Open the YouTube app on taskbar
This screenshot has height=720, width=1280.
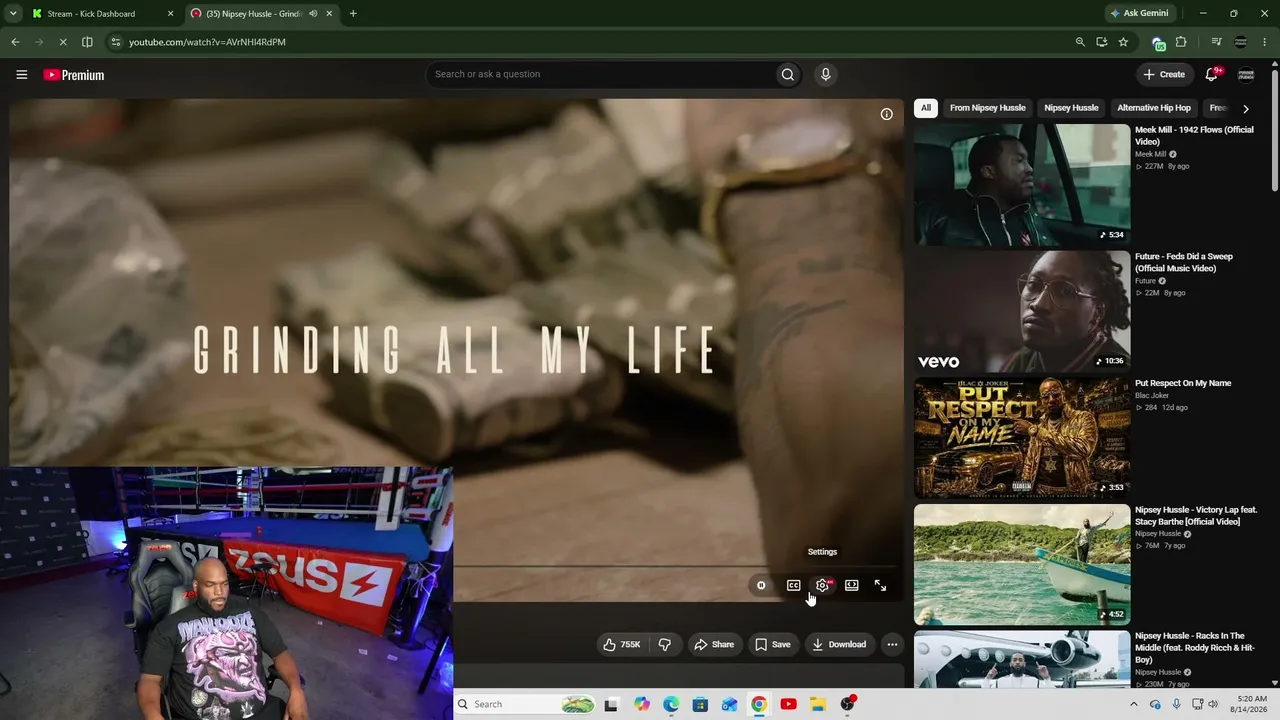788,704
